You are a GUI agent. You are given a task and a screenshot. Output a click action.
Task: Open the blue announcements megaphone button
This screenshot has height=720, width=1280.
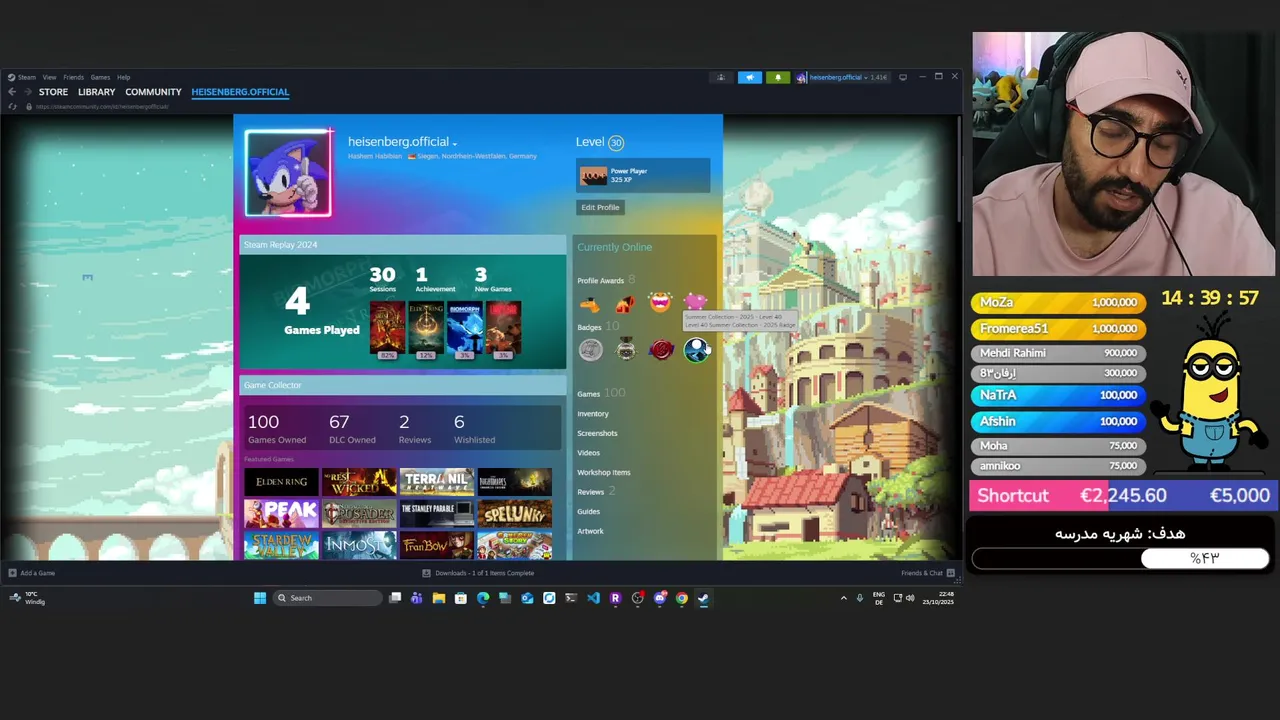(749, 77)
